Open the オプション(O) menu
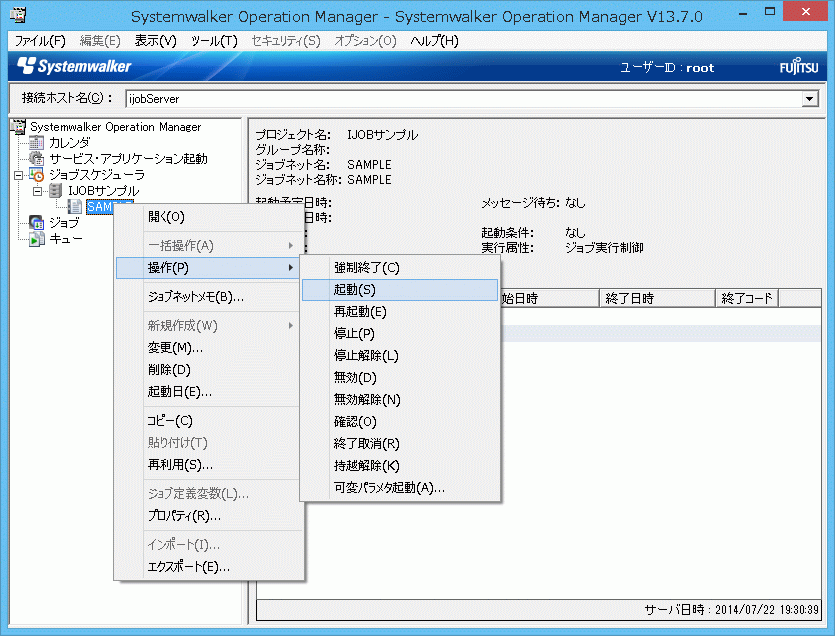The width and height of the screenshot is (835, 636). tap(365, 41)
